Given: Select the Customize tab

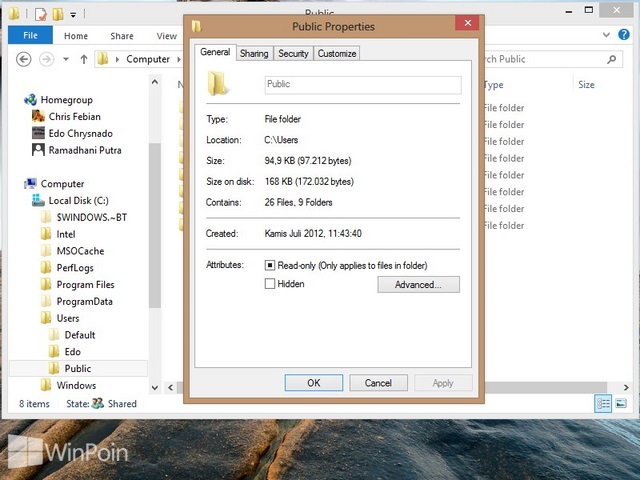Looking at the screenshot, I should (337, 53).
